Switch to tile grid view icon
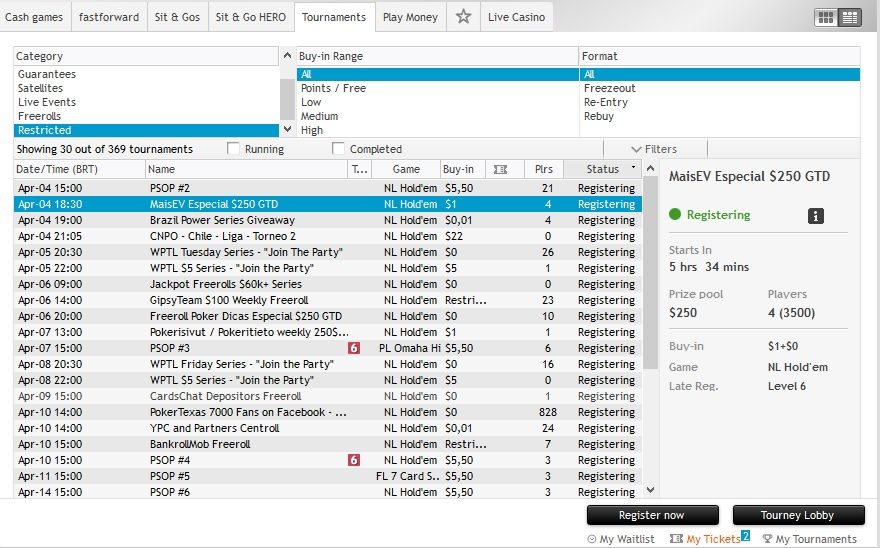This screenshot has height=548, width=880. 826,17
